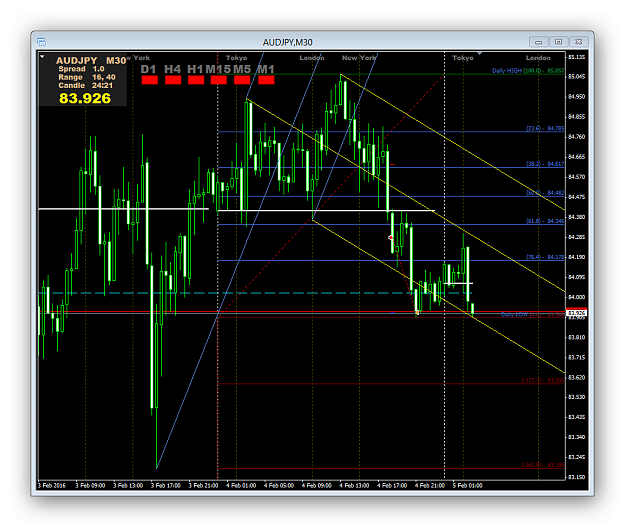
Task: Click the 4 Feb 05:00 time label
Action: pyautogui.click(x=279, y=486)
